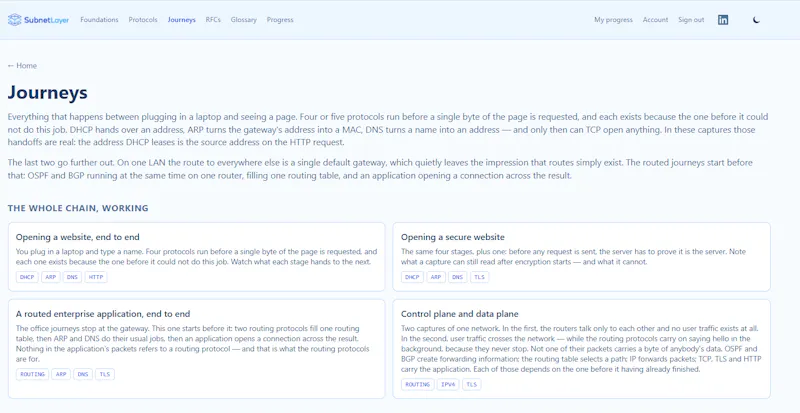Click ARP tag in routed enterprise card
The image size is (800, 413).
click(x=61, y=374)
